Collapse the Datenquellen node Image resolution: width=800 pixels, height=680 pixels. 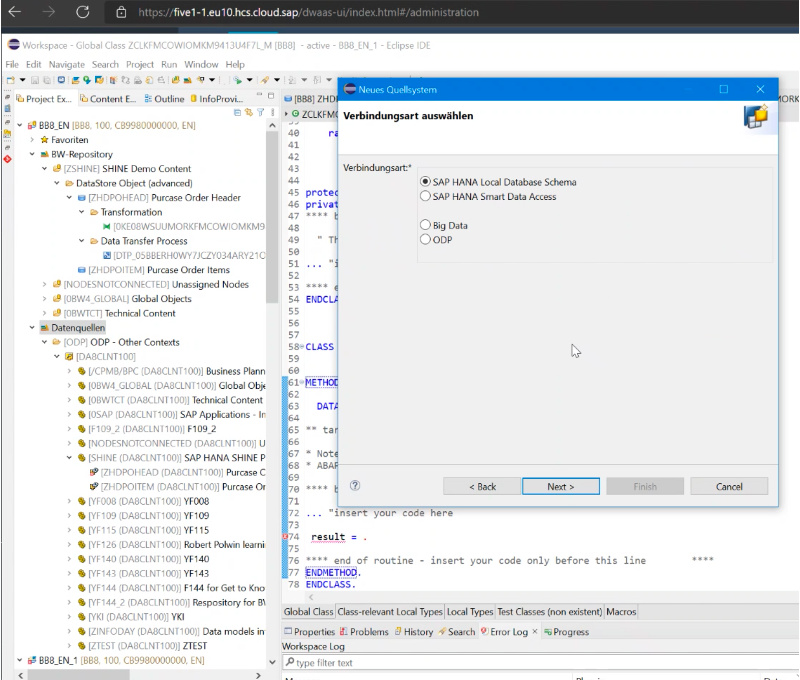click(32, 328)
